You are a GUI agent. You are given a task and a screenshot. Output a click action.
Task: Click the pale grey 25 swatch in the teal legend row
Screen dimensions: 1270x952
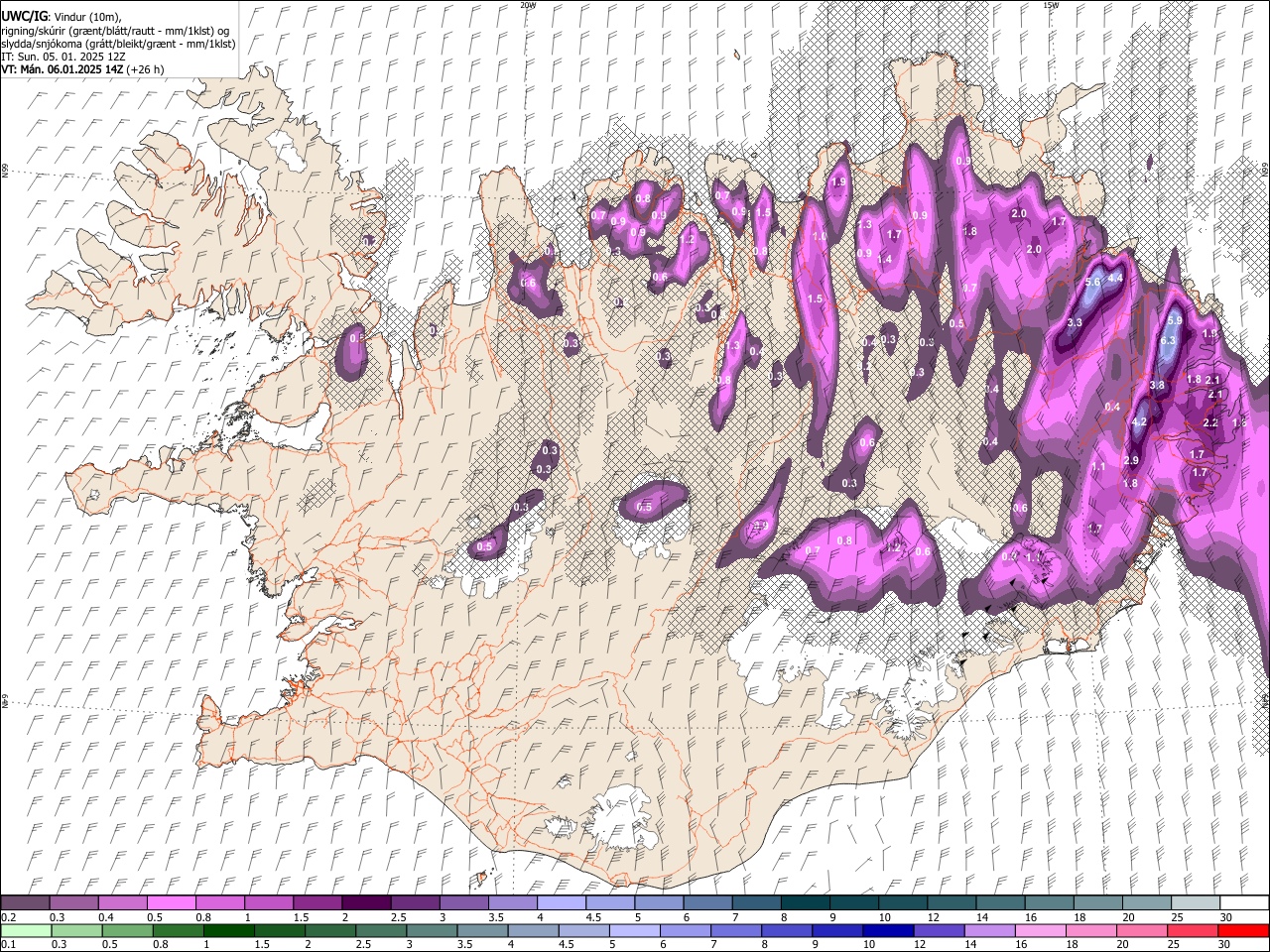pyautogui.click(x=1196, y=902)
